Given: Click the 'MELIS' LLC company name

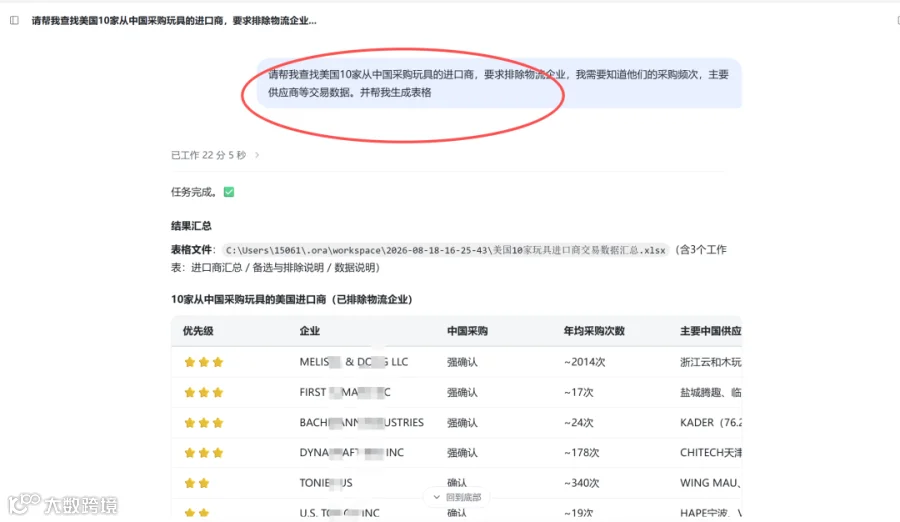Looking at the screenshot, I should tap(354, 362).
